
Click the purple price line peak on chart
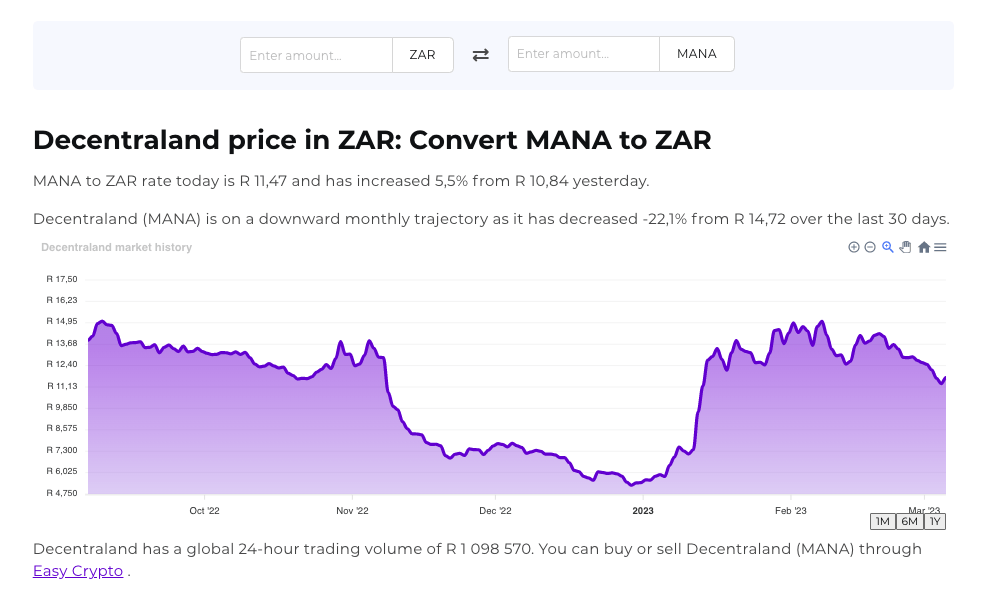tap(101, 322)
